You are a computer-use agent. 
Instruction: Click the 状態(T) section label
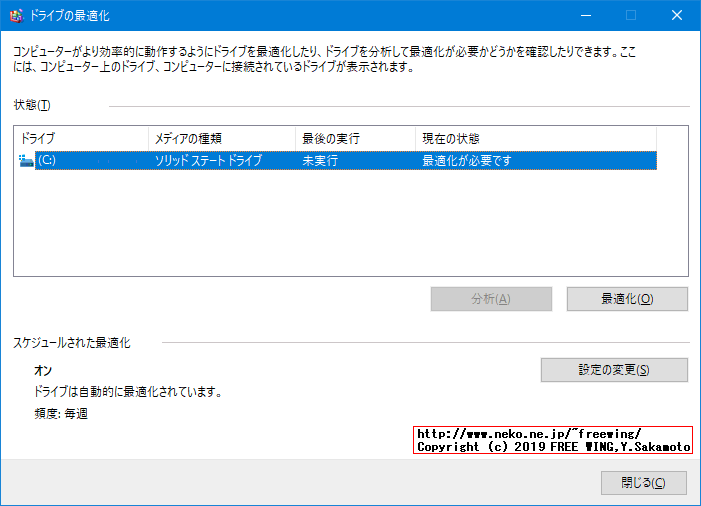pyautogui.click(x=32, y=105)
